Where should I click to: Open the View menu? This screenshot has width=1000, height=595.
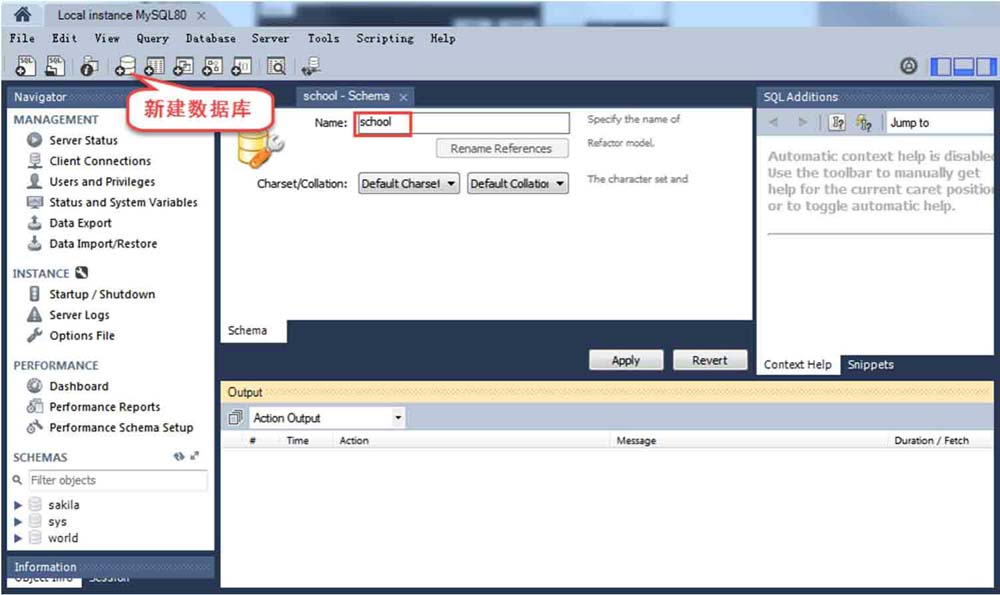click(107, 38)
